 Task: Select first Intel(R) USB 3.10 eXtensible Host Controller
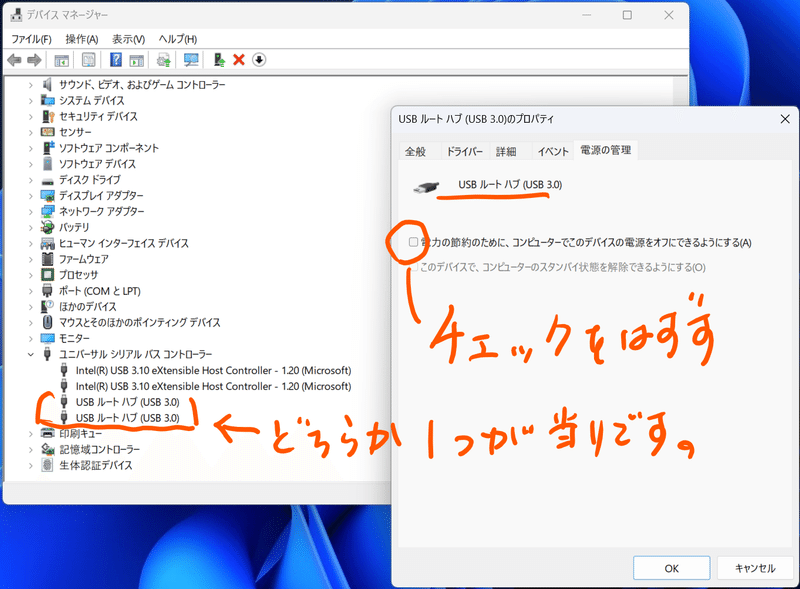click(213, 371)
